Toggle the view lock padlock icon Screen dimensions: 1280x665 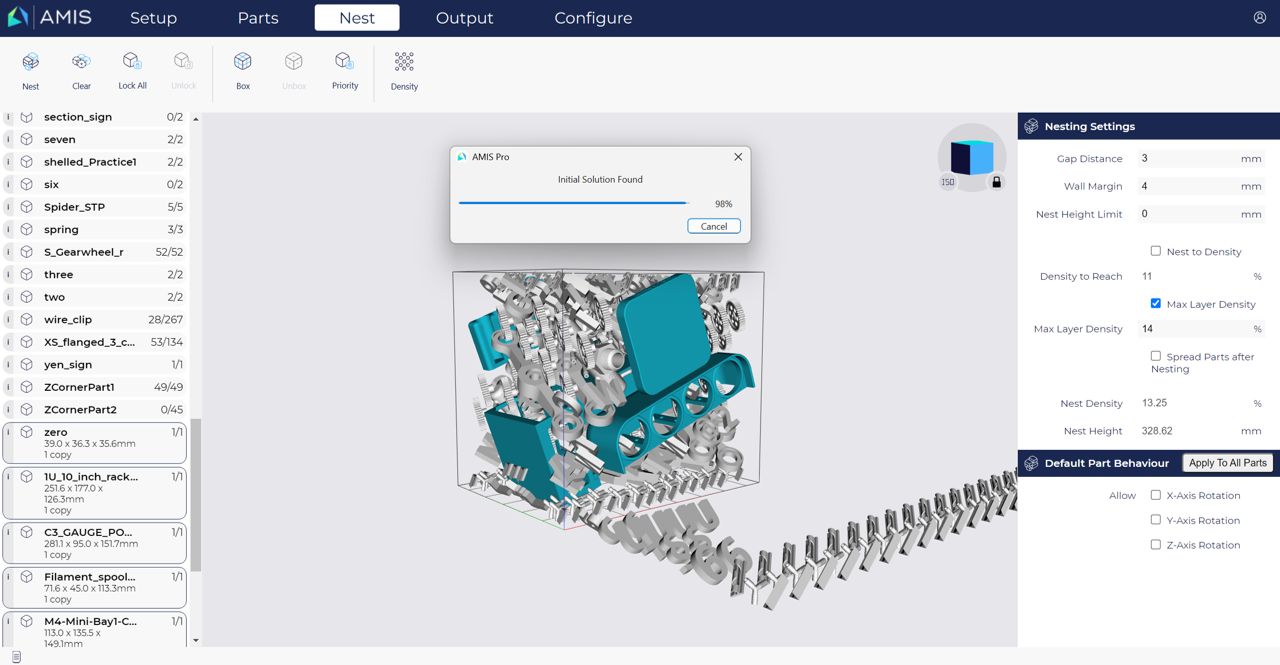996,182
